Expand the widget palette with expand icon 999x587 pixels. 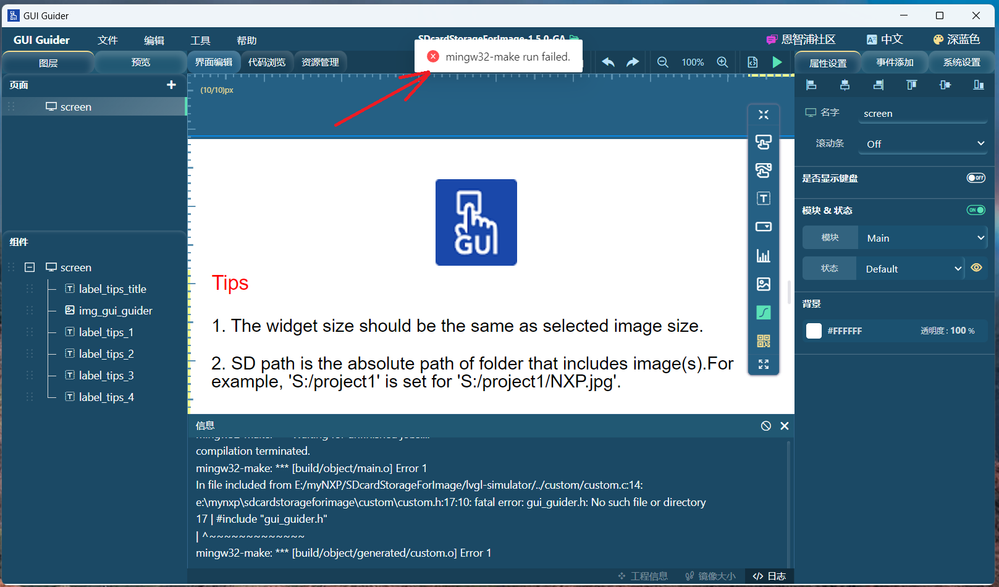[x=763, y=365]
